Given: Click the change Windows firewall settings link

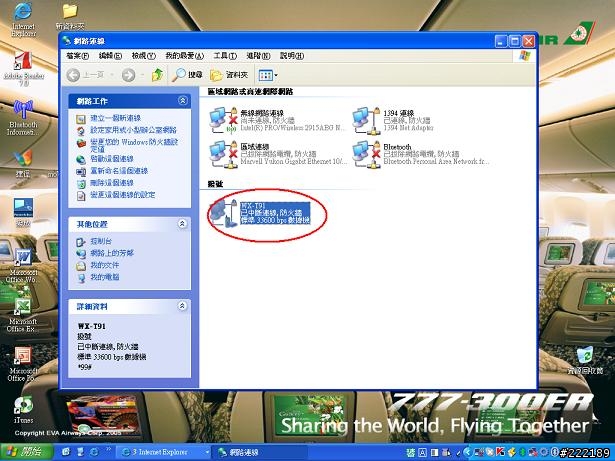Looking at the screenshot, I should (134, 145).
